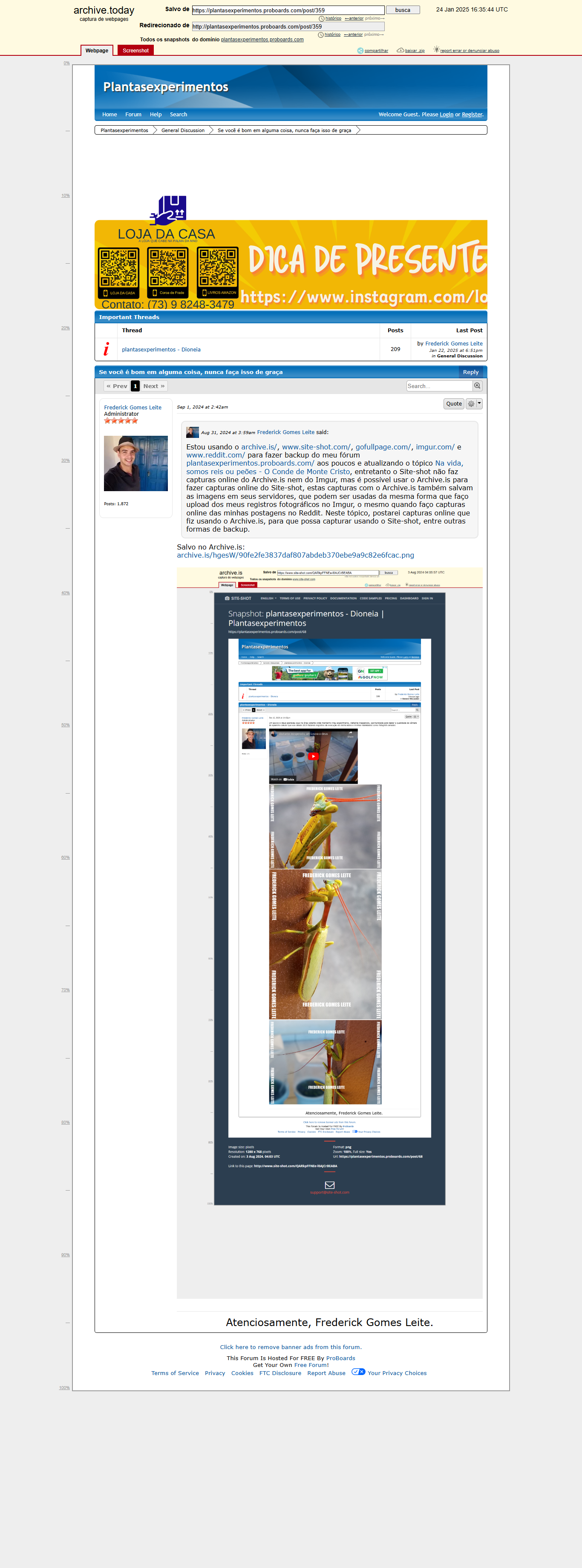Open the www.site-shot.com/ link in the quote
The image size is (582, 1568).
[x=316, y=447]
